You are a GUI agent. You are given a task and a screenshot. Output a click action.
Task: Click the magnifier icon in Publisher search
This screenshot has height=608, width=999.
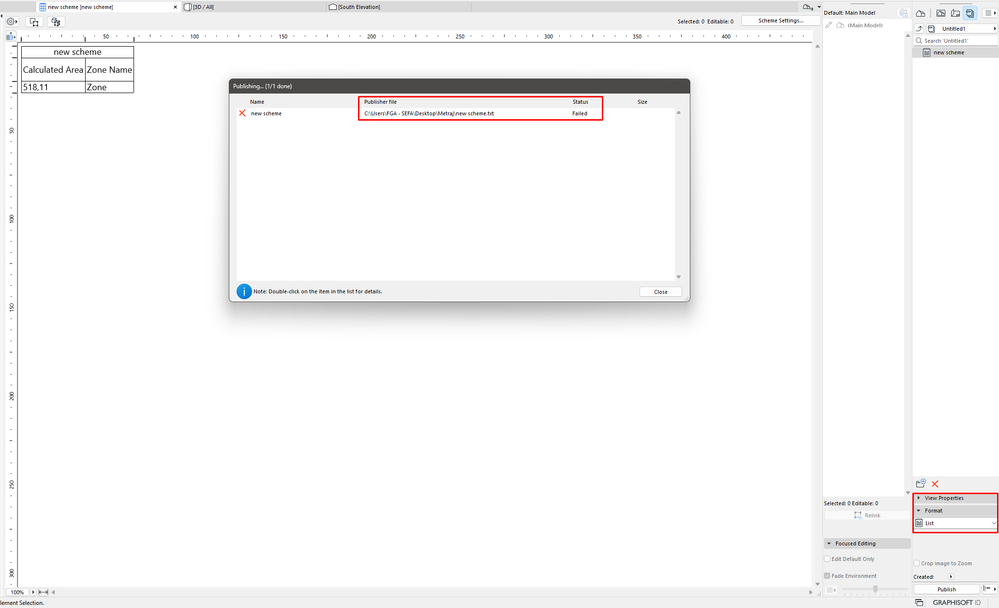coord(919,41)
